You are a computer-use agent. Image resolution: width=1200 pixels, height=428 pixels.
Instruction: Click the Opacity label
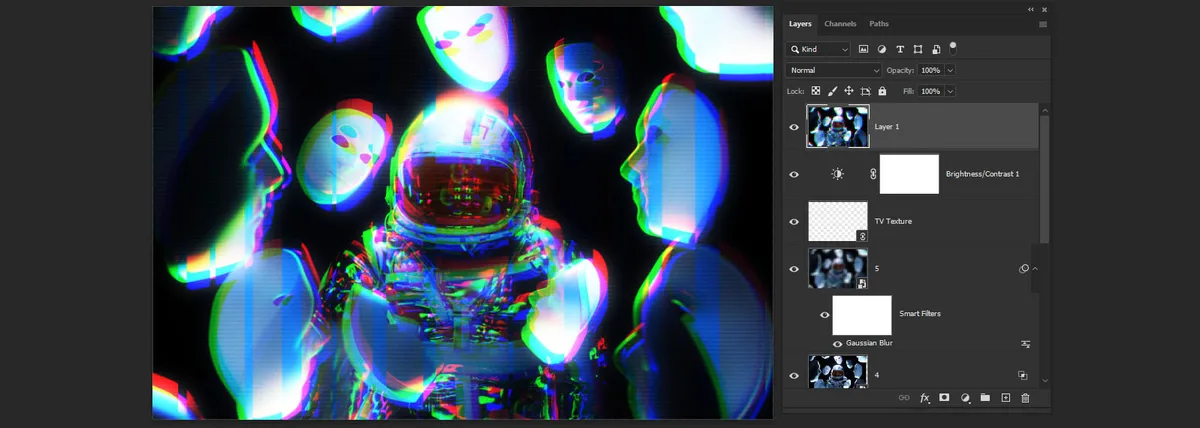point(900,70)
